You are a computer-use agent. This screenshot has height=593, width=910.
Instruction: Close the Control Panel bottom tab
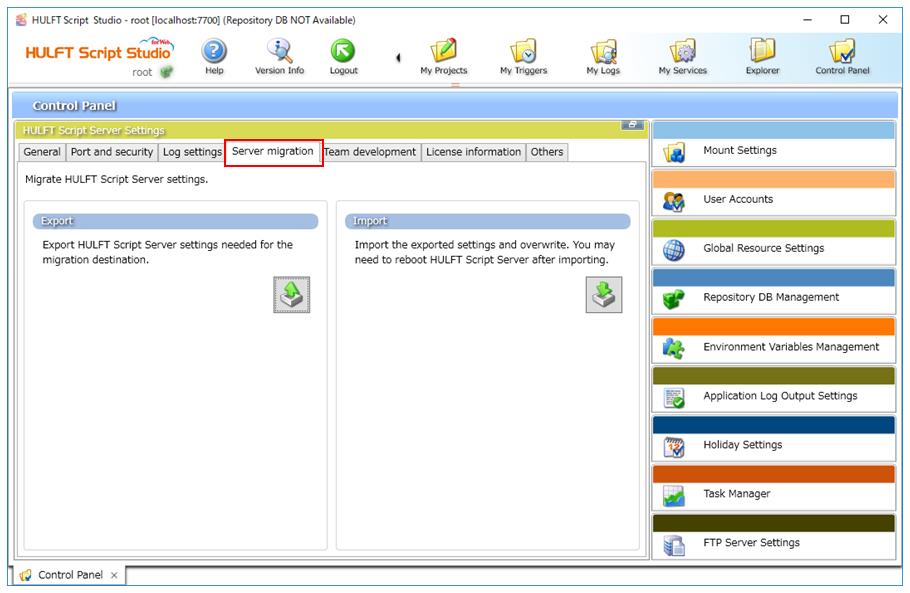point(114,576)
